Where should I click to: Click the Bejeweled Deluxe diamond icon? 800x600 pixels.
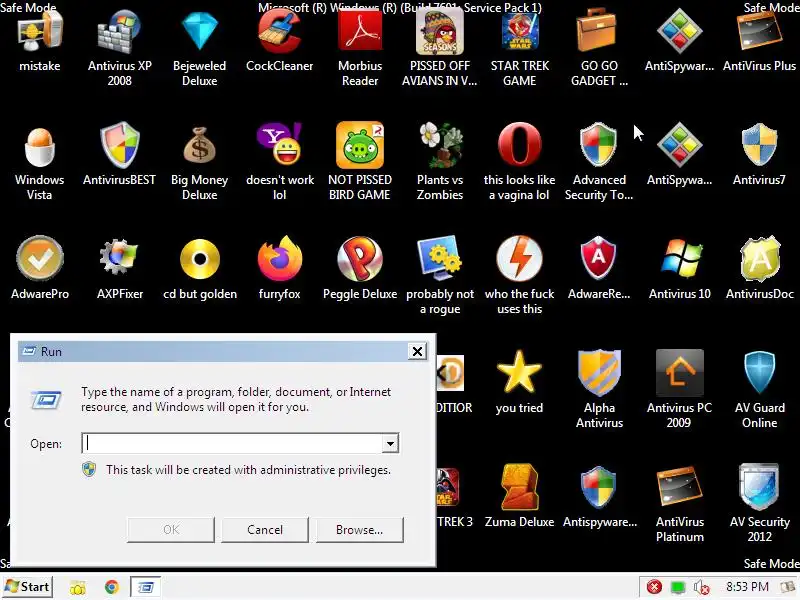[x=199, y=32]
